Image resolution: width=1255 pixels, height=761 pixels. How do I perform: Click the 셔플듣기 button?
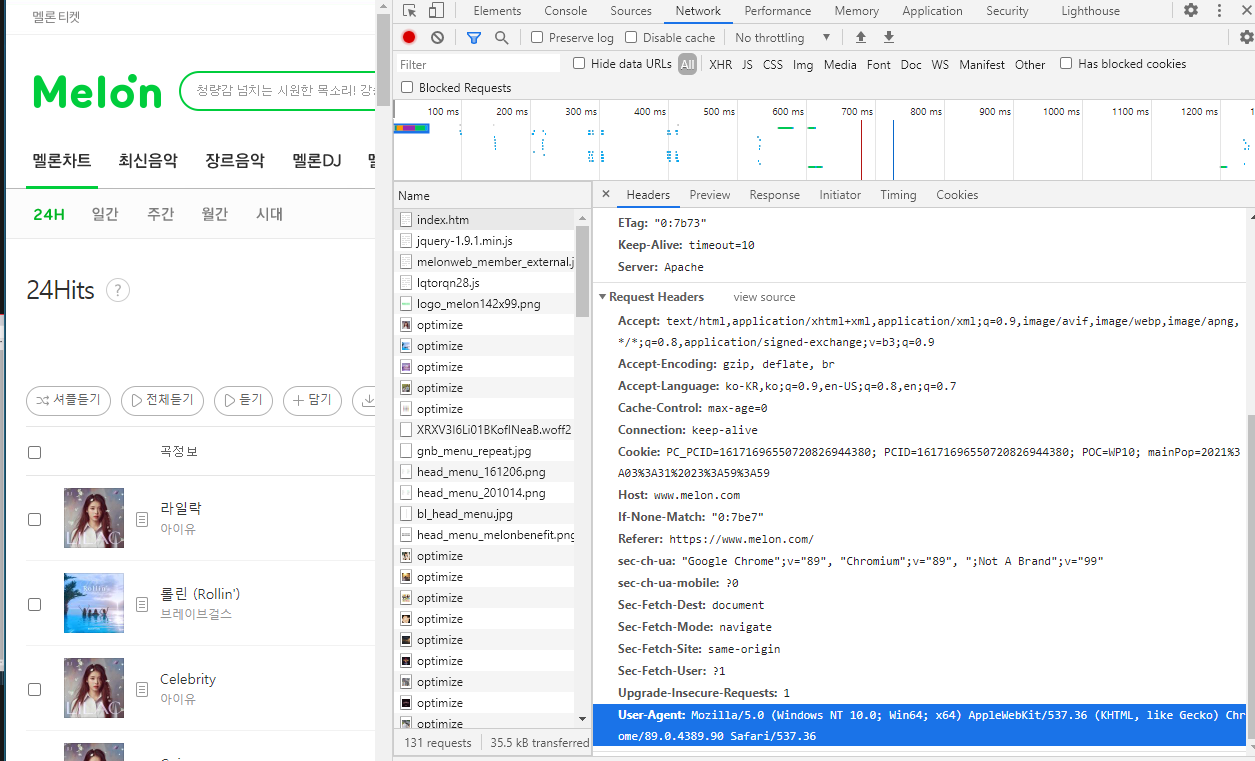pos(69,400)
